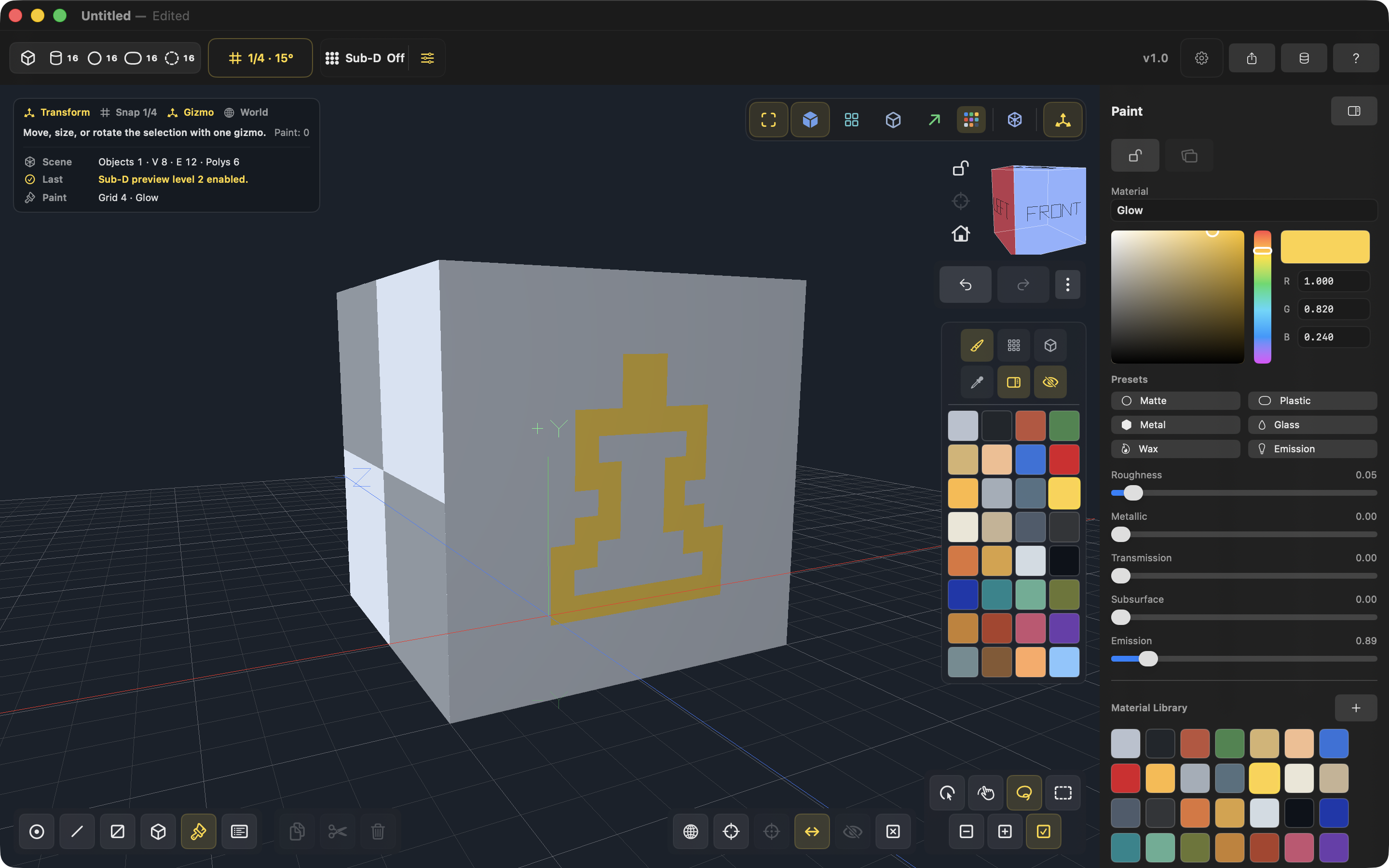The width and height of the screenshot is (1389, 868).
Task: Toggle the 1/4 · 15° snap setting
Action: (260, 58)
